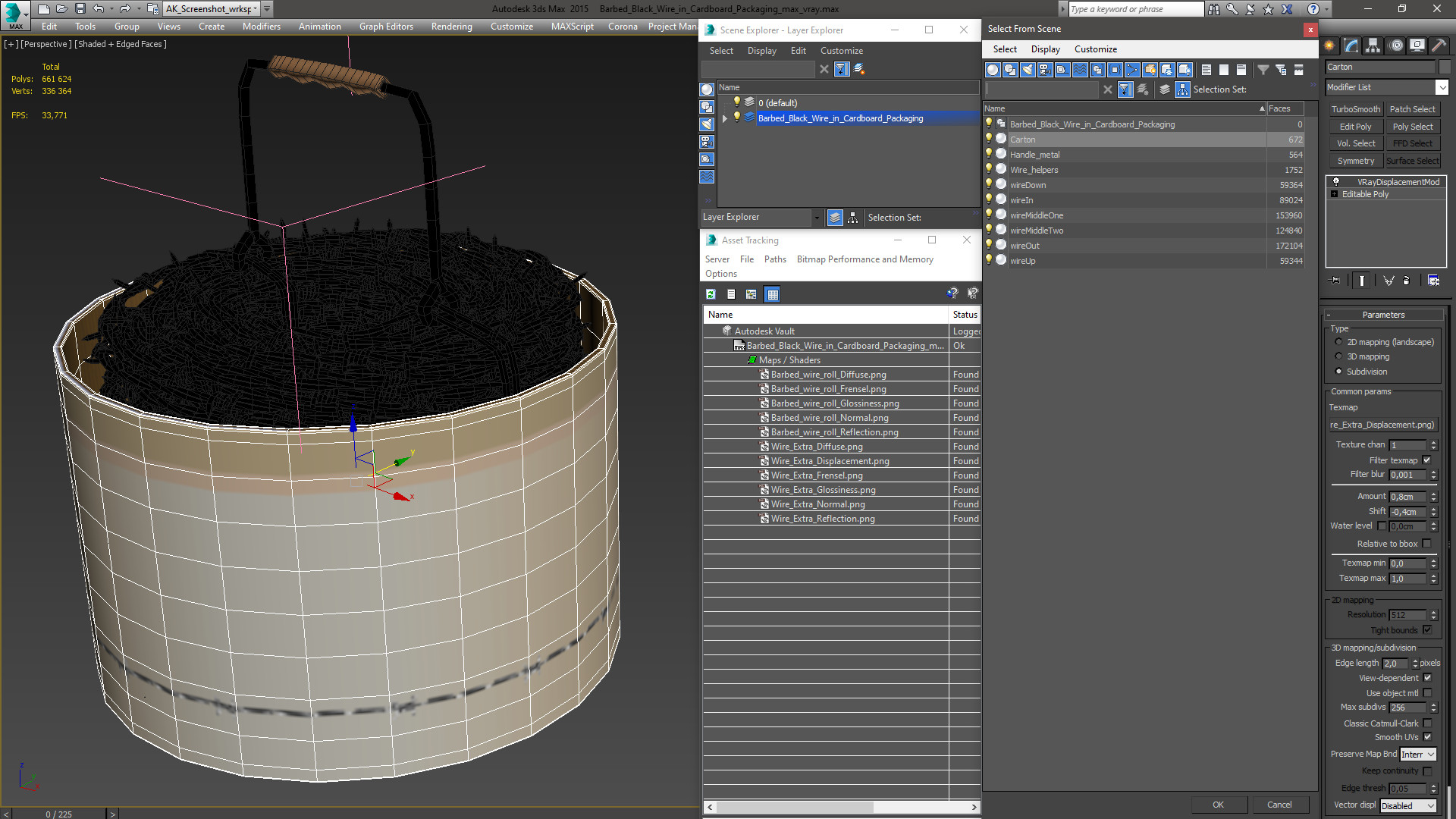Click Symmetry modifier button

pos(1355,161)
